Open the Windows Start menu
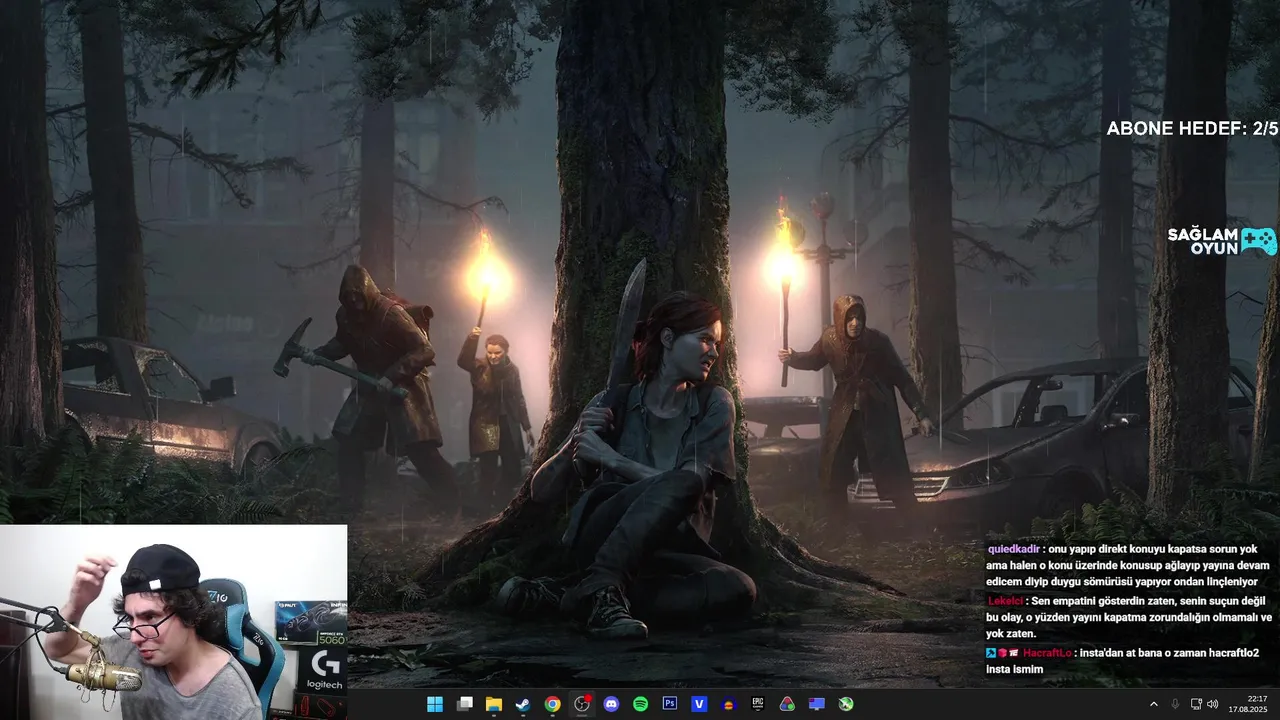Viewport: 1280px width, 720px height. [435, 704]
